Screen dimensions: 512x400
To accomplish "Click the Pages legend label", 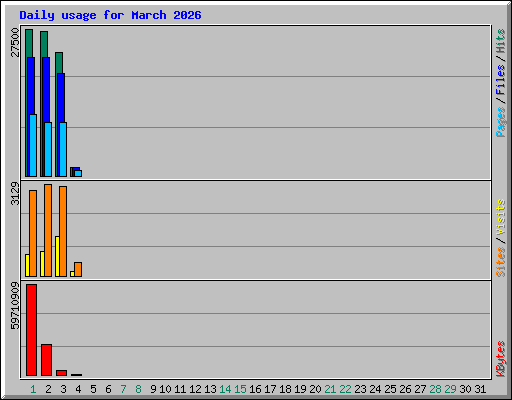I will 500,122.
